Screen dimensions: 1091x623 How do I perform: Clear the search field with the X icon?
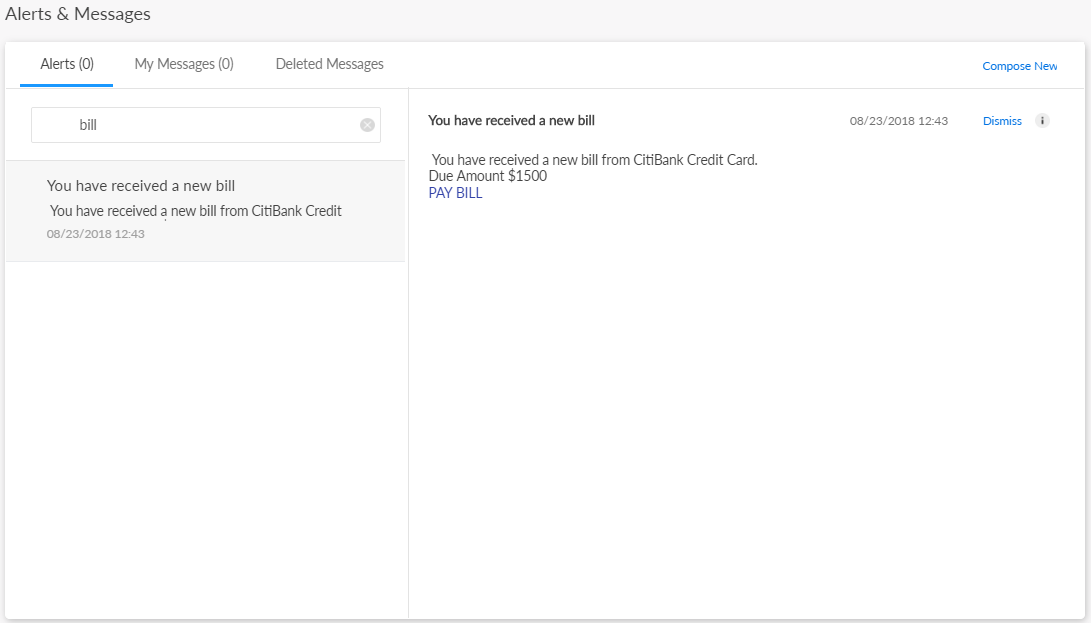click(367, 125)
